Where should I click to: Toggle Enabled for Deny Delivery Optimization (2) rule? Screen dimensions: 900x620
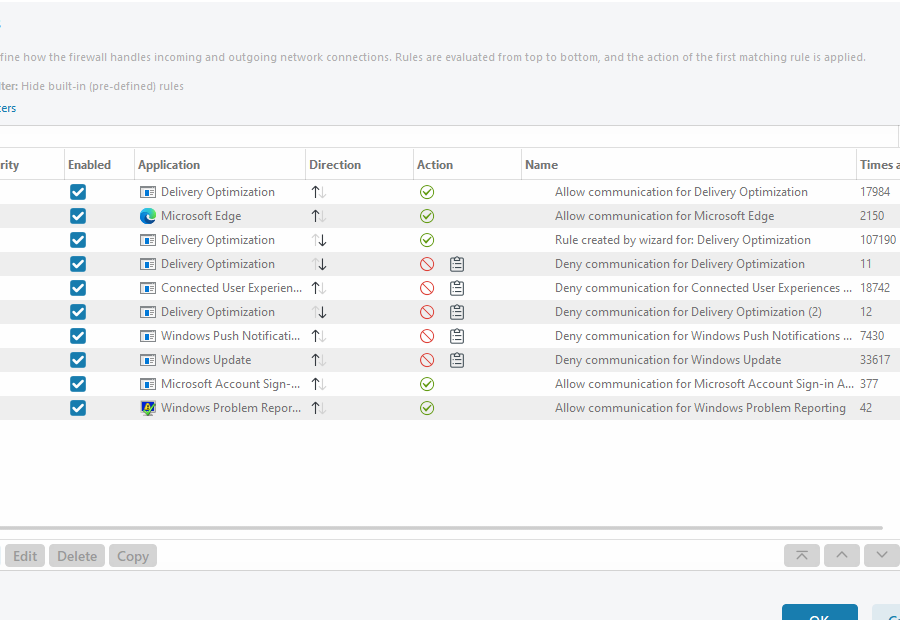click(x=78, y=312)
